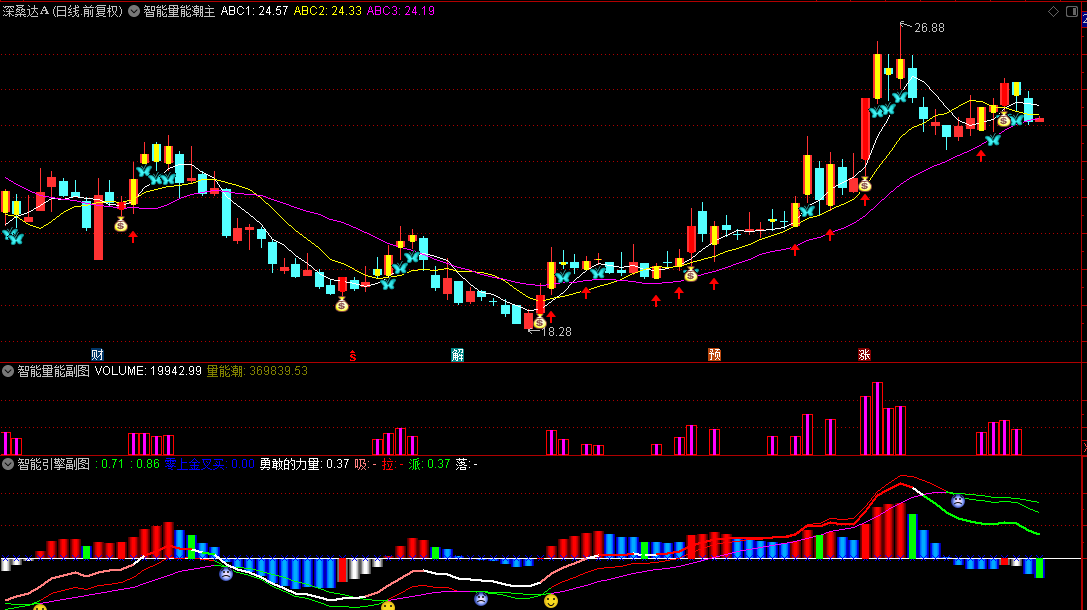Click the red 拉 value label
This screenshot has height=610, width=1087.
tap(392, 464)
